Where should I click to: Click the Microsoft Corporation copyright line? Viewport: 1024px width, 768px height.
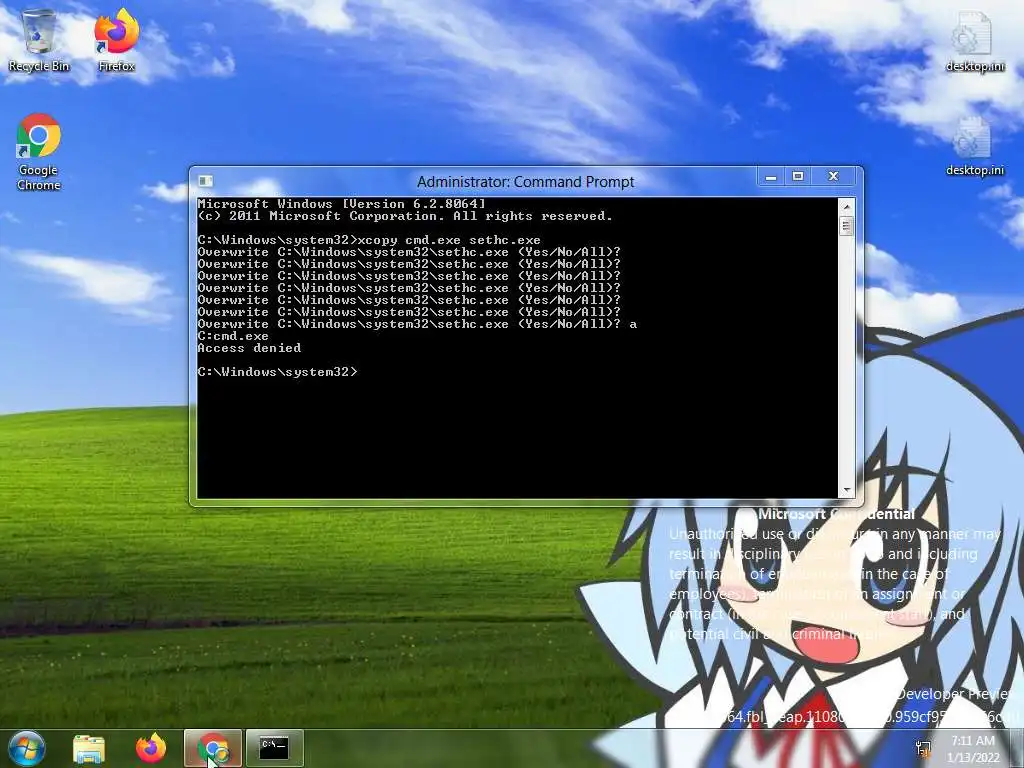tap(405, 216)
